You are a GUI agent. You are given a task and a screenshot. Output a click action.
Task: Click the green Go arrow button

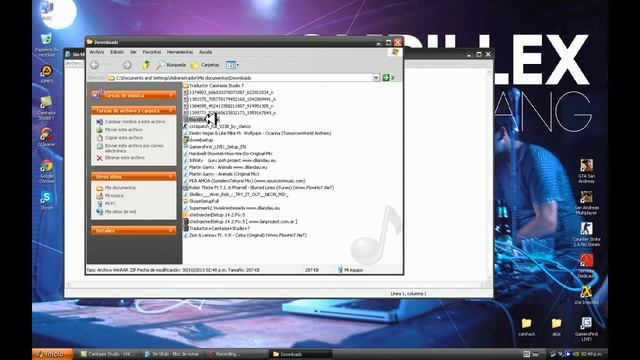(x=386, y=78)
